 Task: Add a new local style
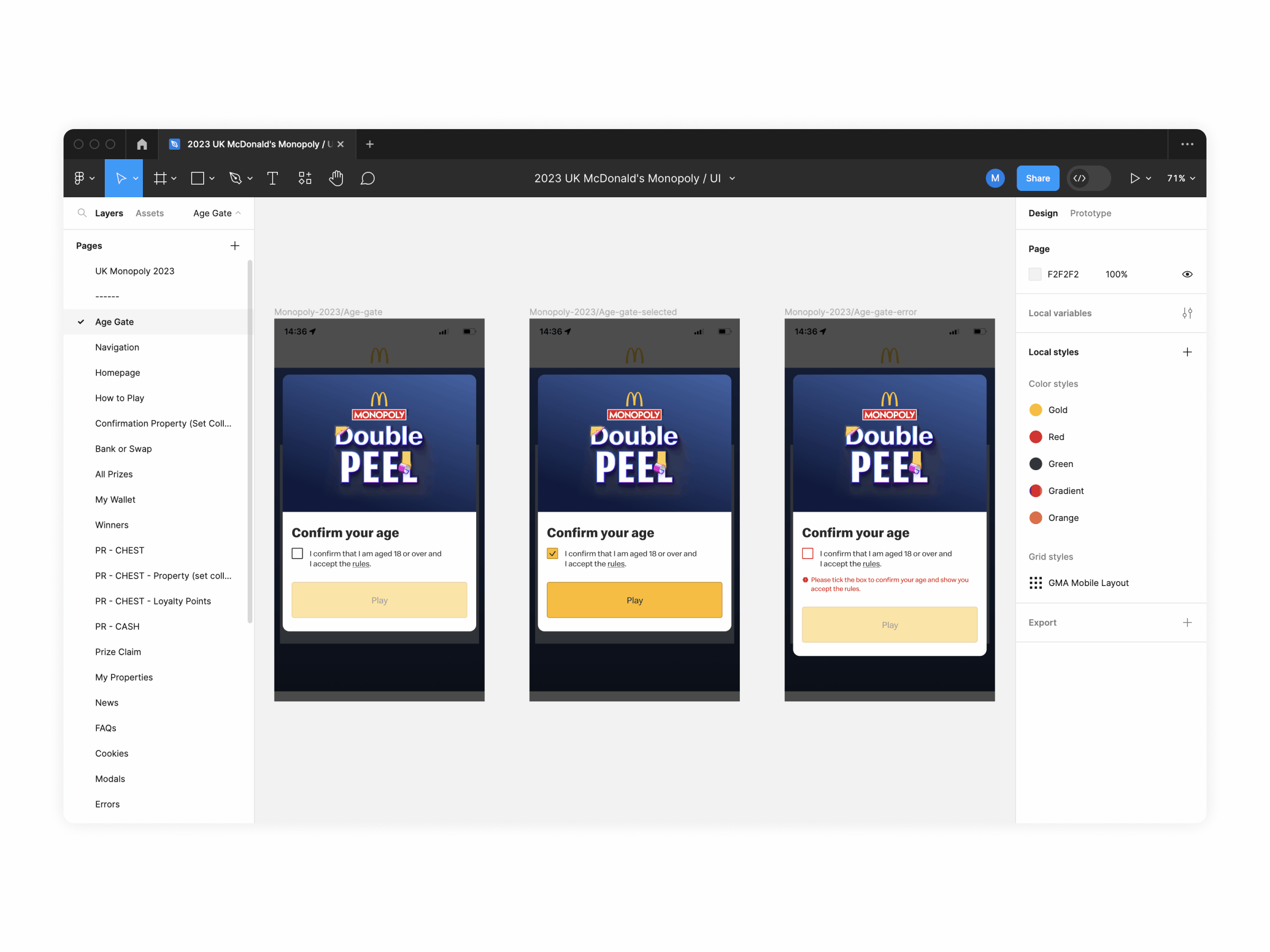pos(1187,352)
